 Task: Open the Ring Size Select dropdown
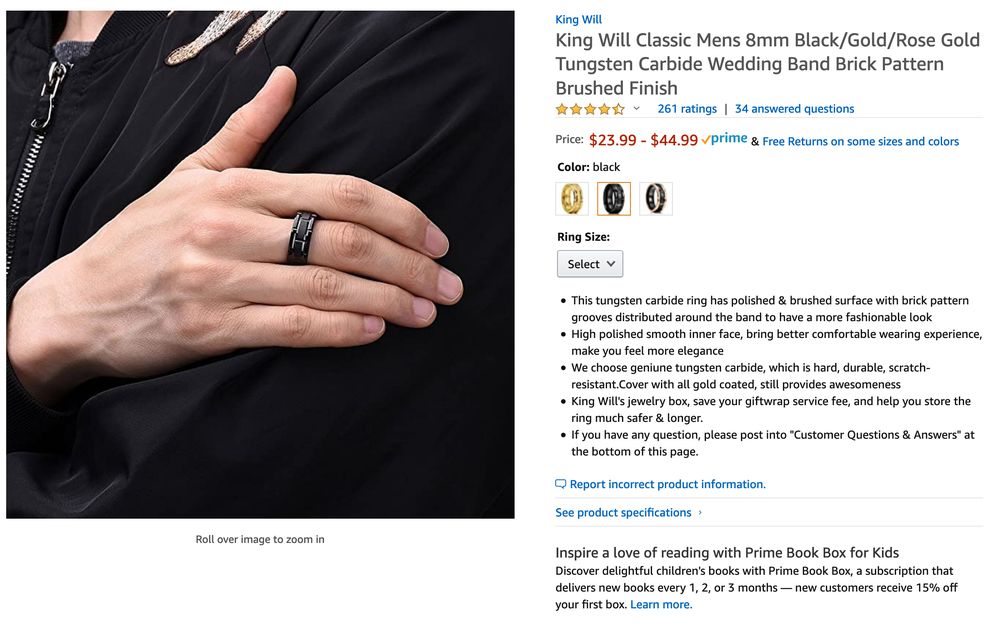click(x=590, y=264)
